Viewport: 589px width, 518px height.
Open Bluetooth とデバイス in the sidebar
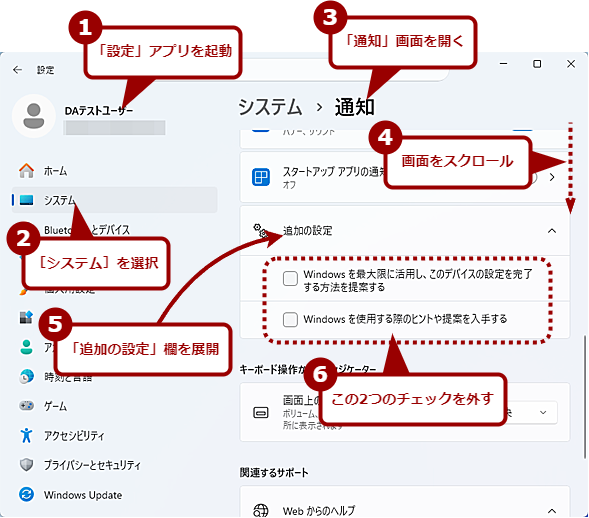pos(86,230)
